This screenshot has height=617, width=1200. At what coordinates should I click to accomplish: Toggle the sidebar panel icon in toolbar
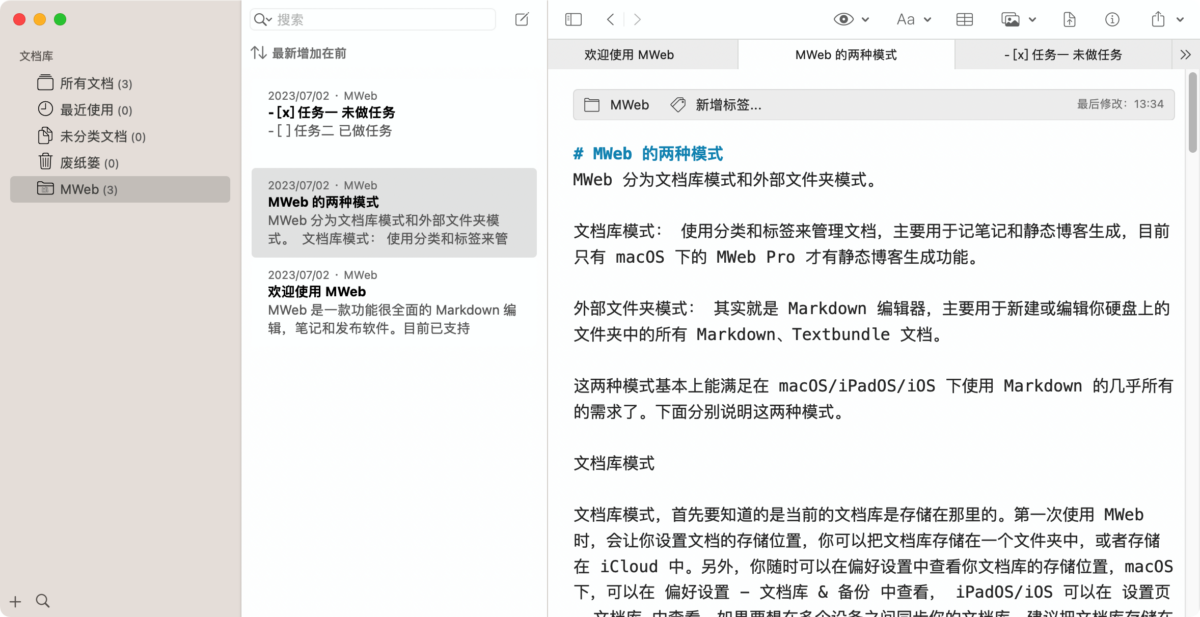click(x=573, y=19)
